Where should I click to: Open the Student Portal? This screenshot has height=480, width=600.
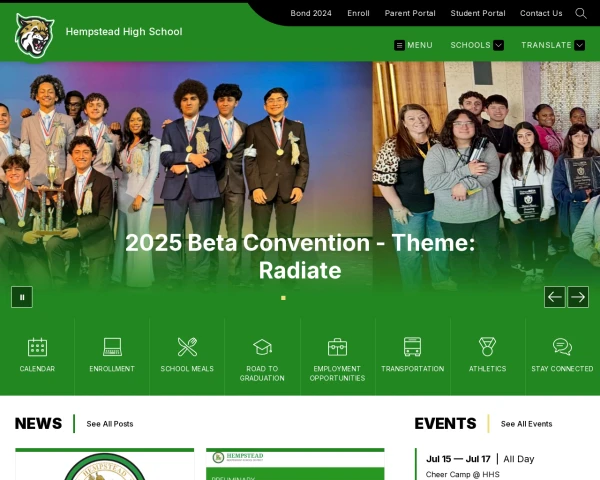478,13
